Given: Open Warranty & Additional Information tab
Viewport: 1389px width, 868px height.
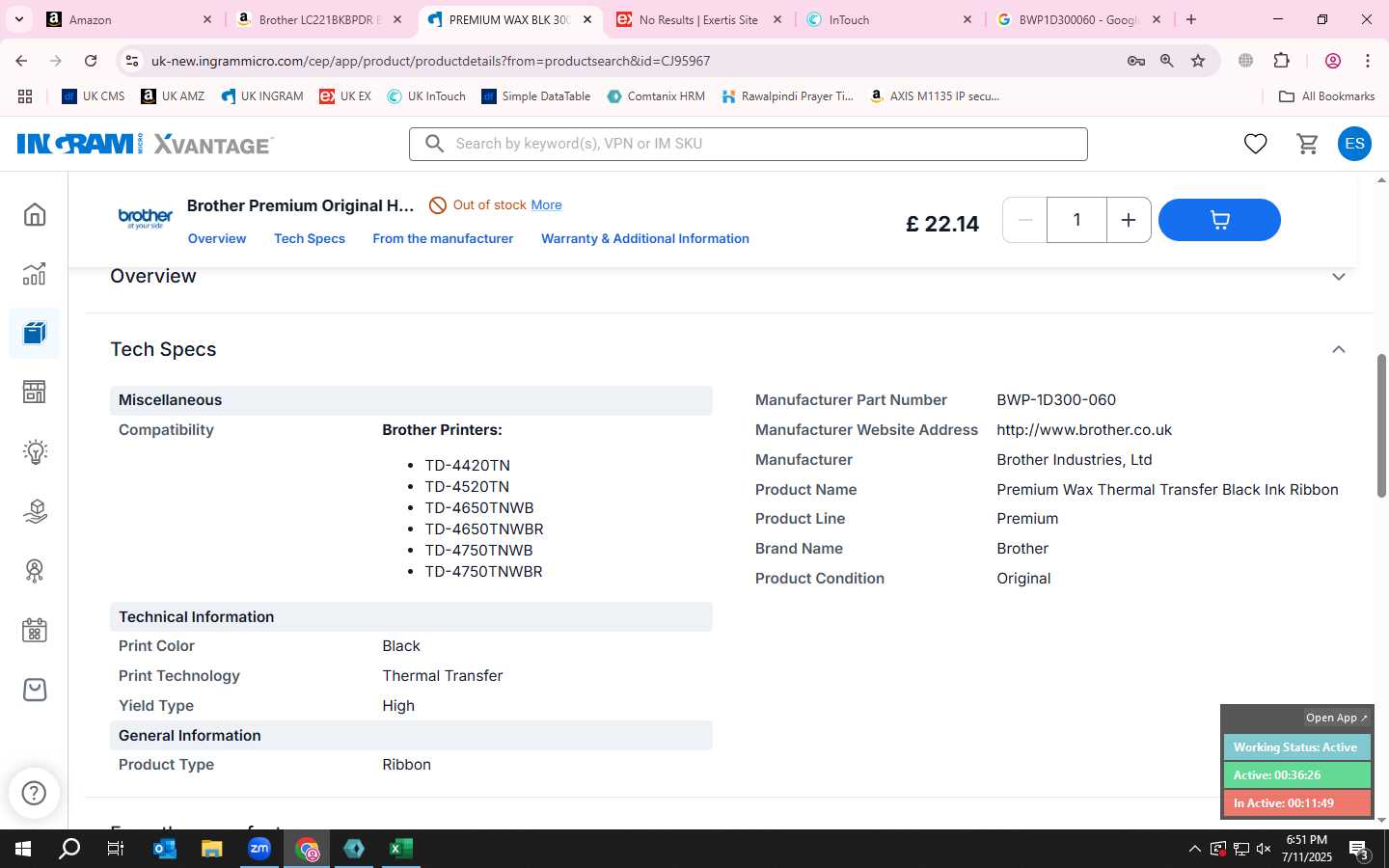Looking at the screenshot, I should click(x=645, y=238).
